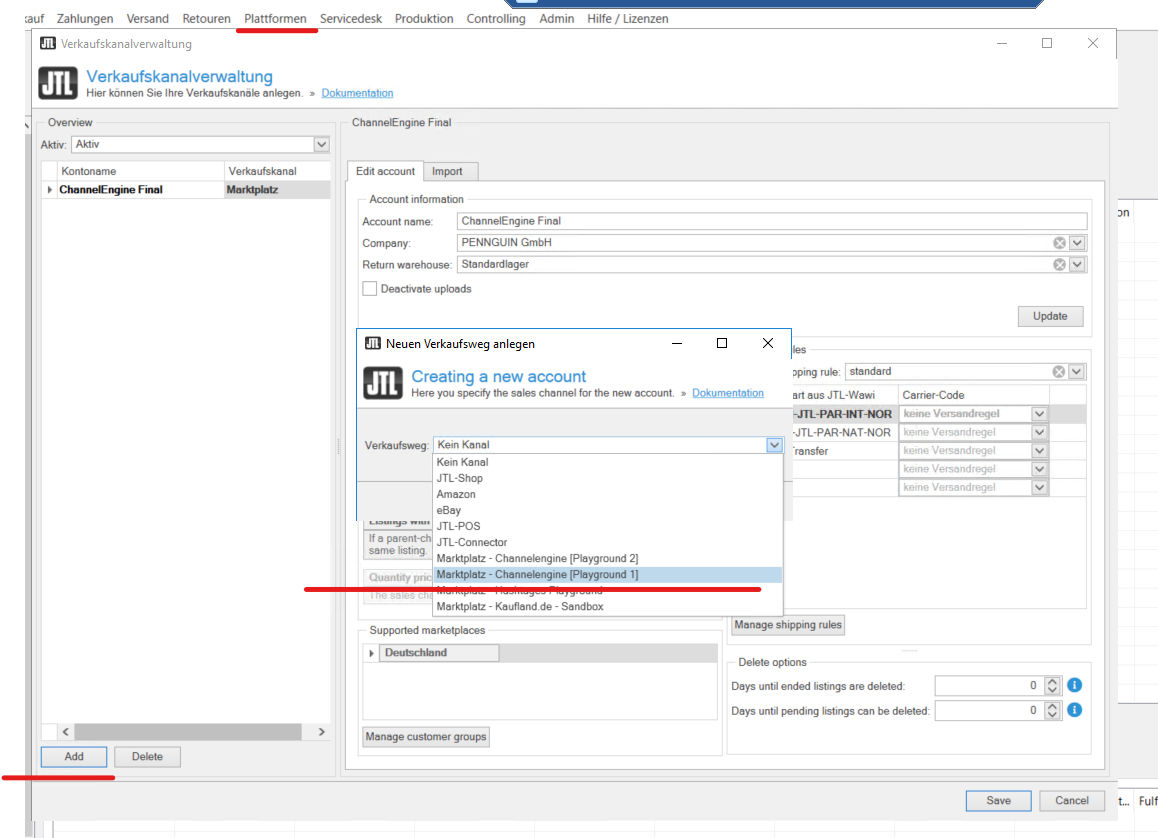Click the Add button
Screen dimensions: 1158x838
click(74, 757)
